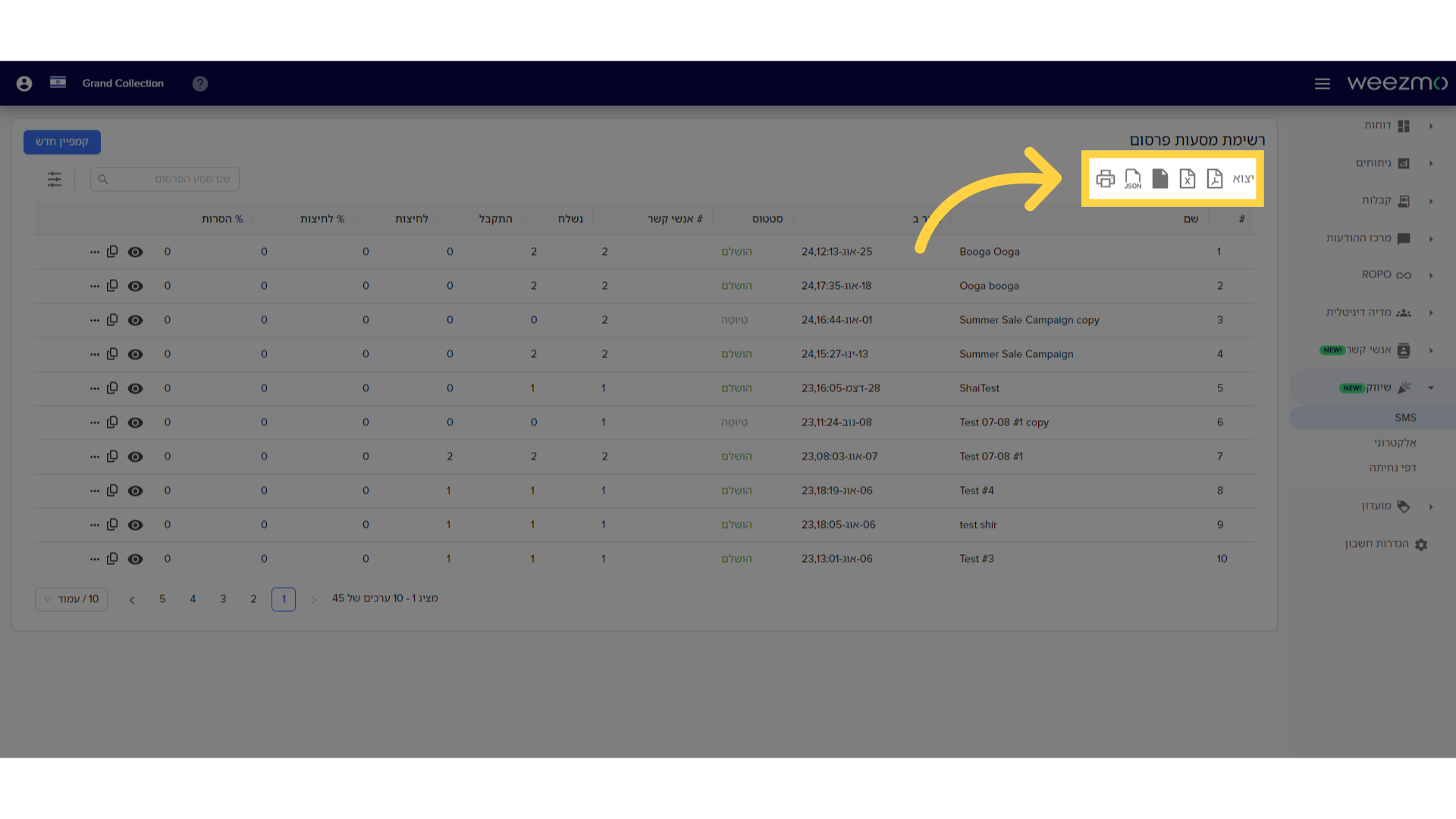Viewport: 1456px width, 819px height.
Task: Go to pagination page 2
Action: (253, 599)
